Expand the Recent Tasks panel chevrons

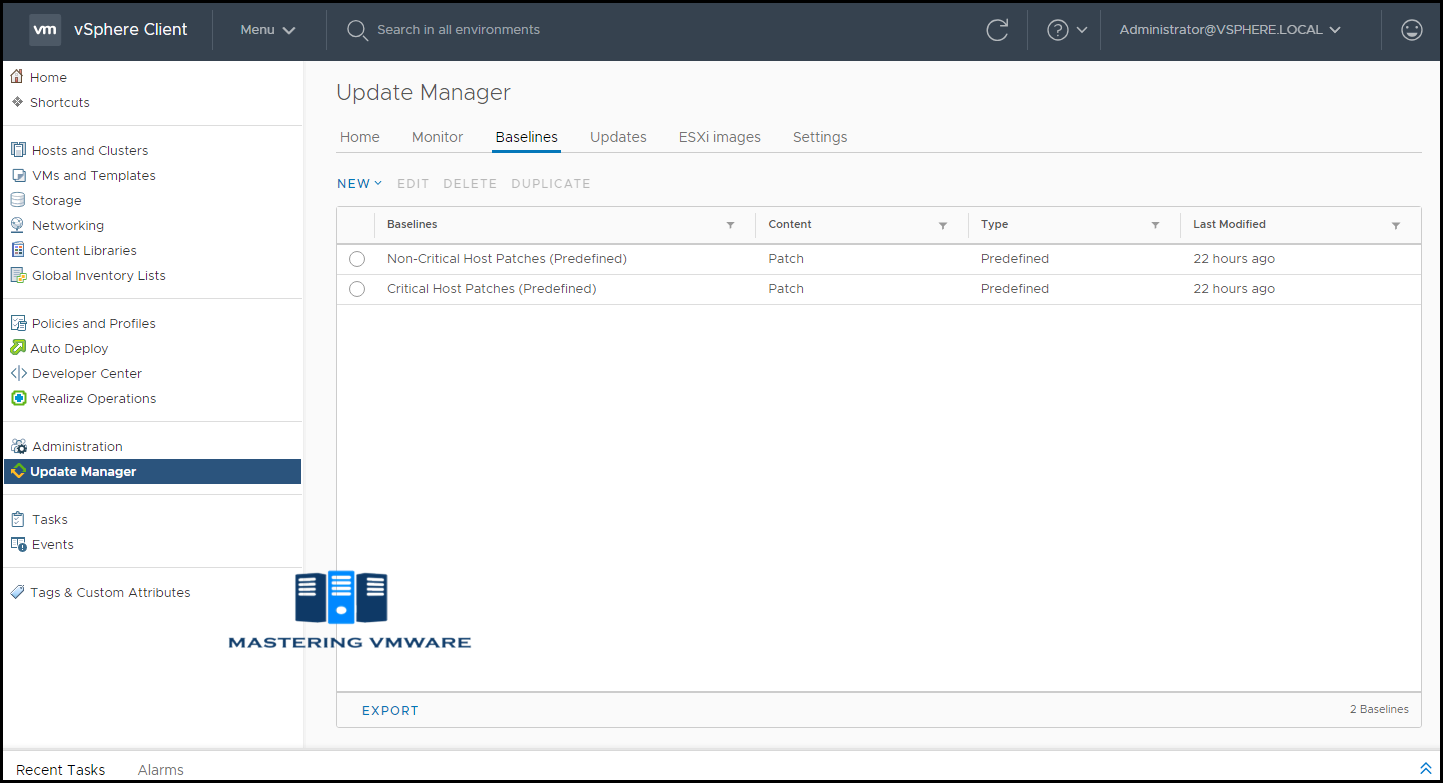click(x=1426, y=768)
